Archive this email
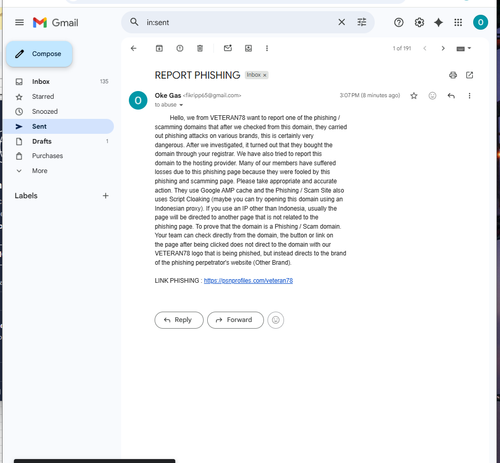The image size is (500, 463). click(x=159, y=48)
